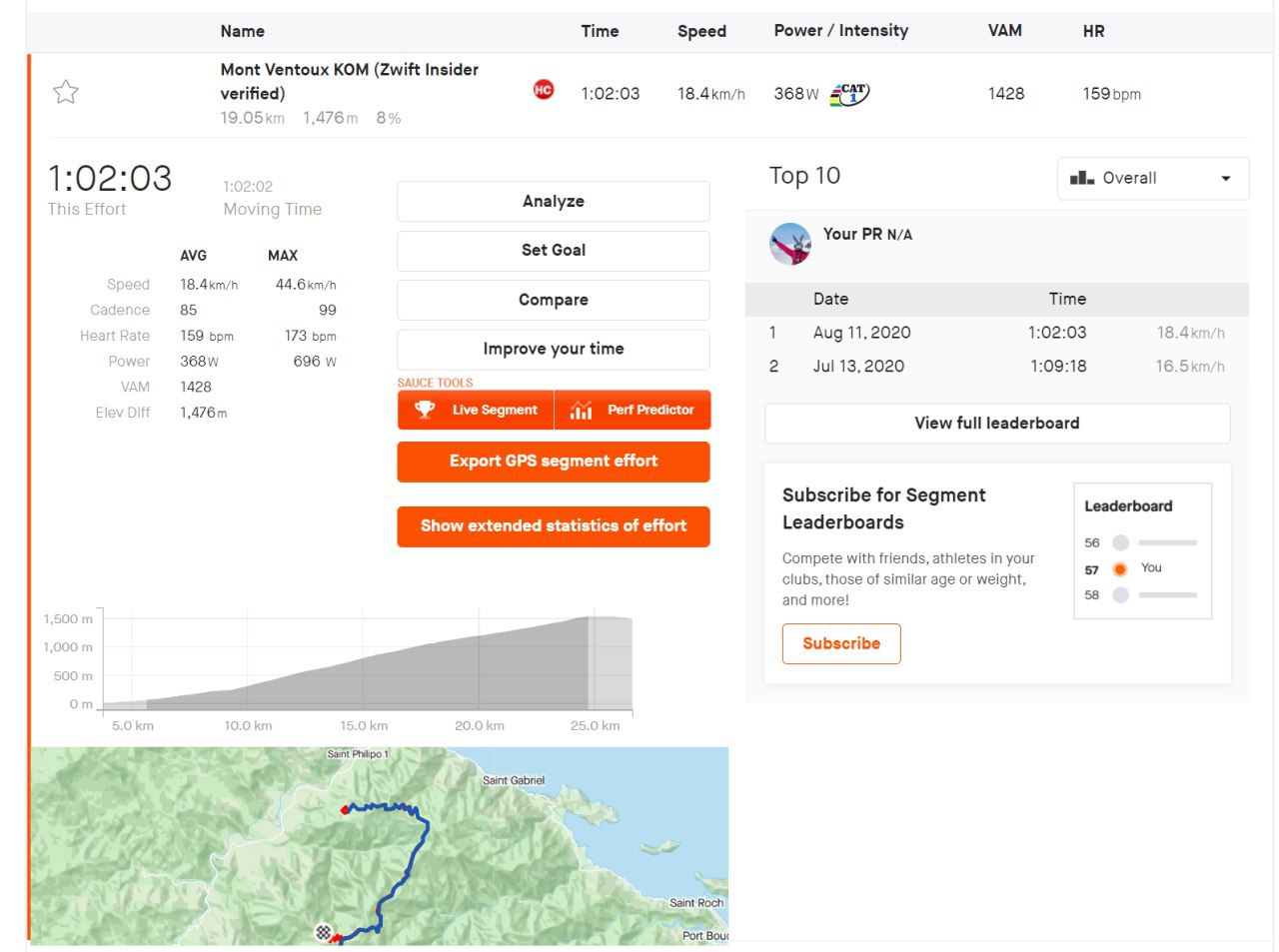
Task: Click the VAM column header
Action: point(1004,31)
